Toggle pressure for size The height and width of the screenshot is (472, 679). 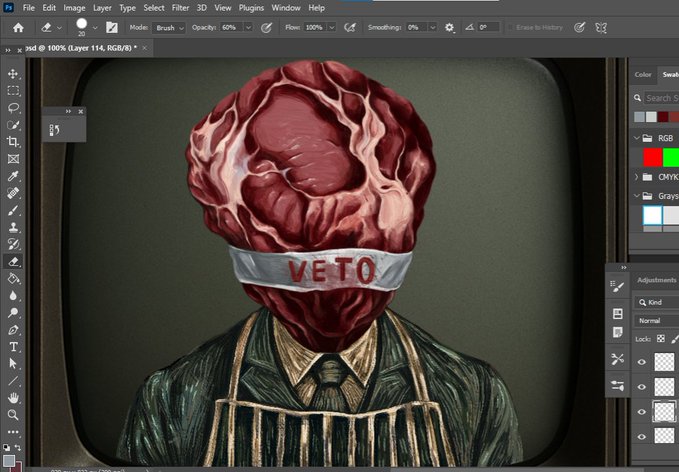tap(579, 28)
